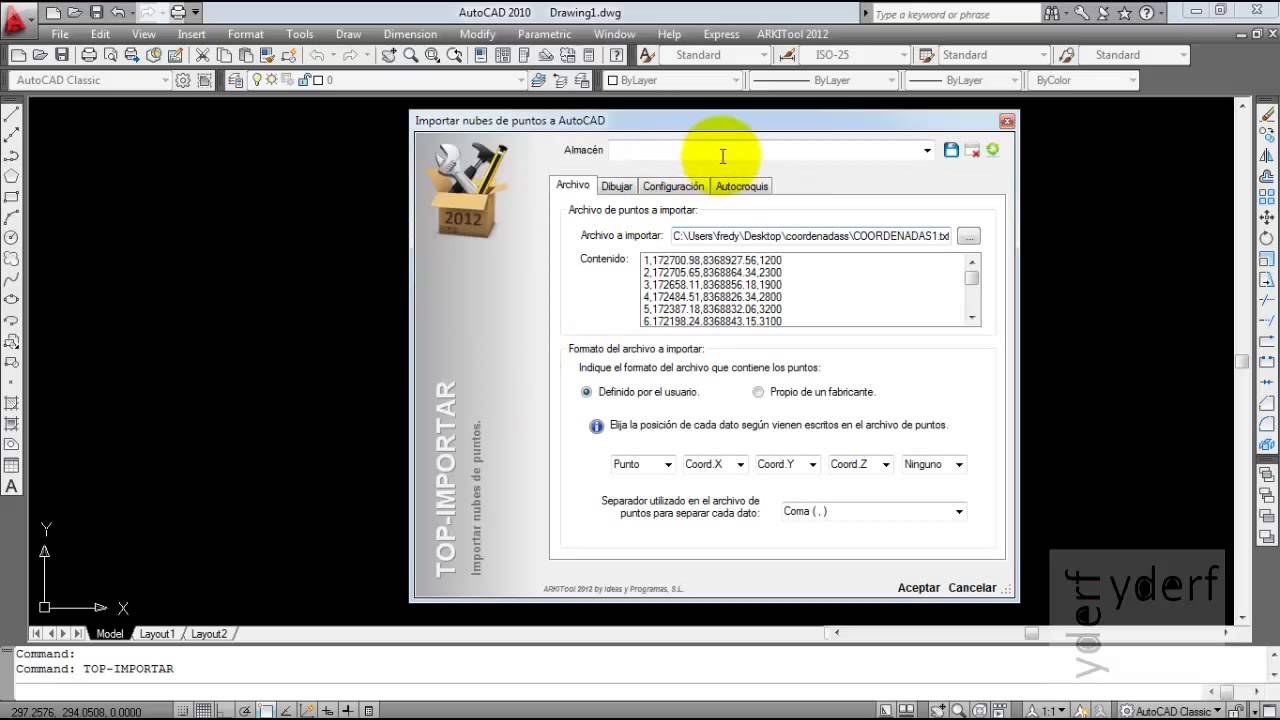Image resolution: width=1280 pixels, height=720 pixels.
Task: Click the binoculars search icon
Action: pos(1052,14)
